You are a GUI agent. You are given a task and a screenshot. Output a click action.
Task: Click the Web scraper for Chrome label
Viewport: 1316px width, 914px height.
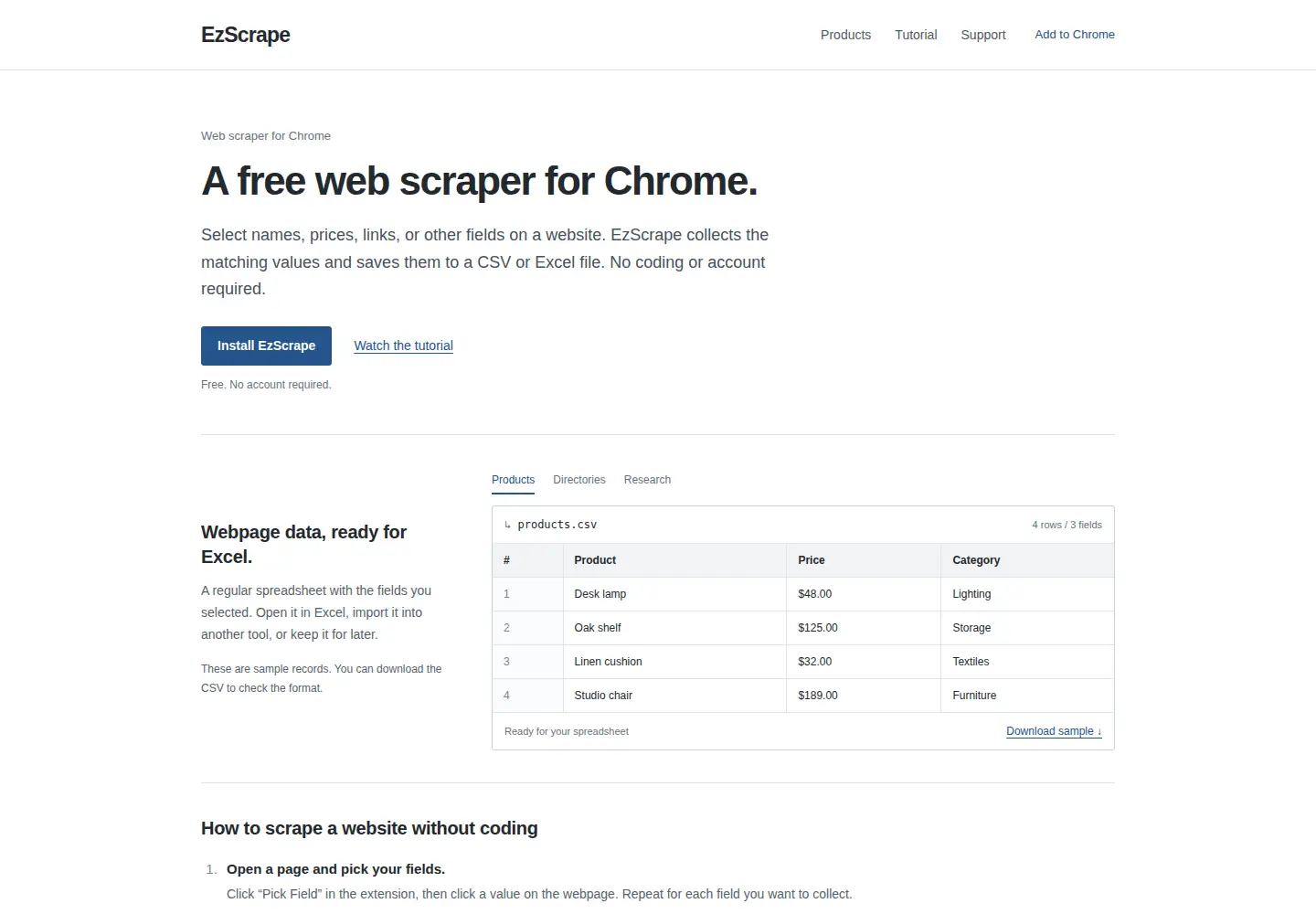point(266,136)
